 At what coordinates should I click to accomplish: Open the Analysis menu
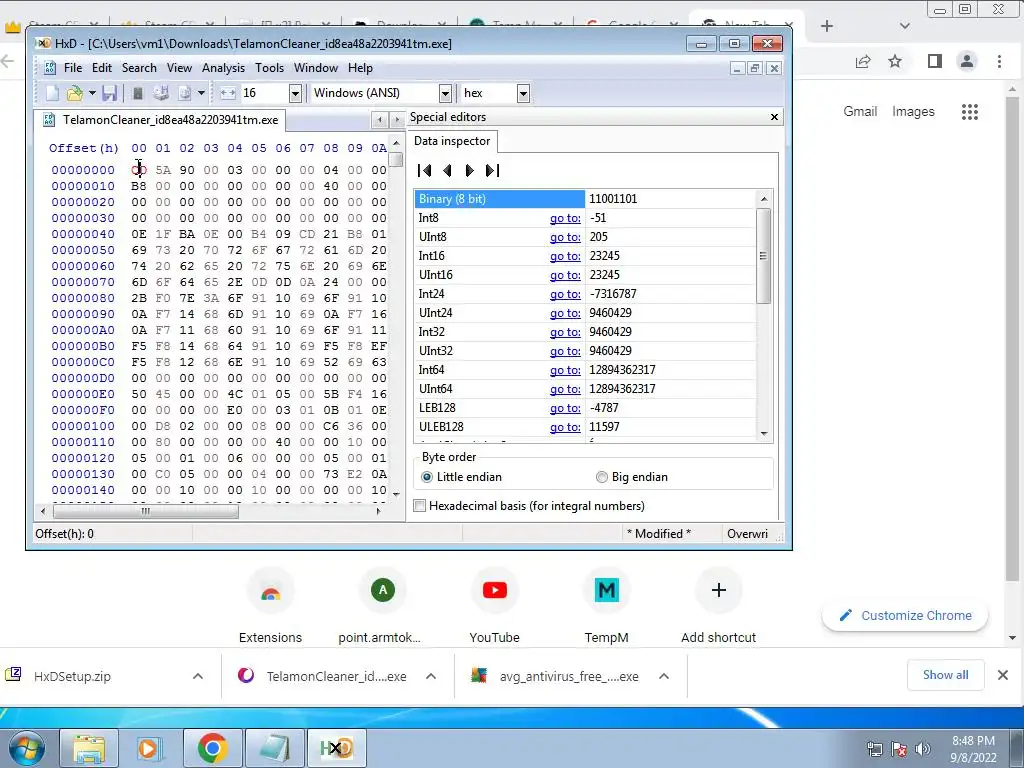pos(223,68)
